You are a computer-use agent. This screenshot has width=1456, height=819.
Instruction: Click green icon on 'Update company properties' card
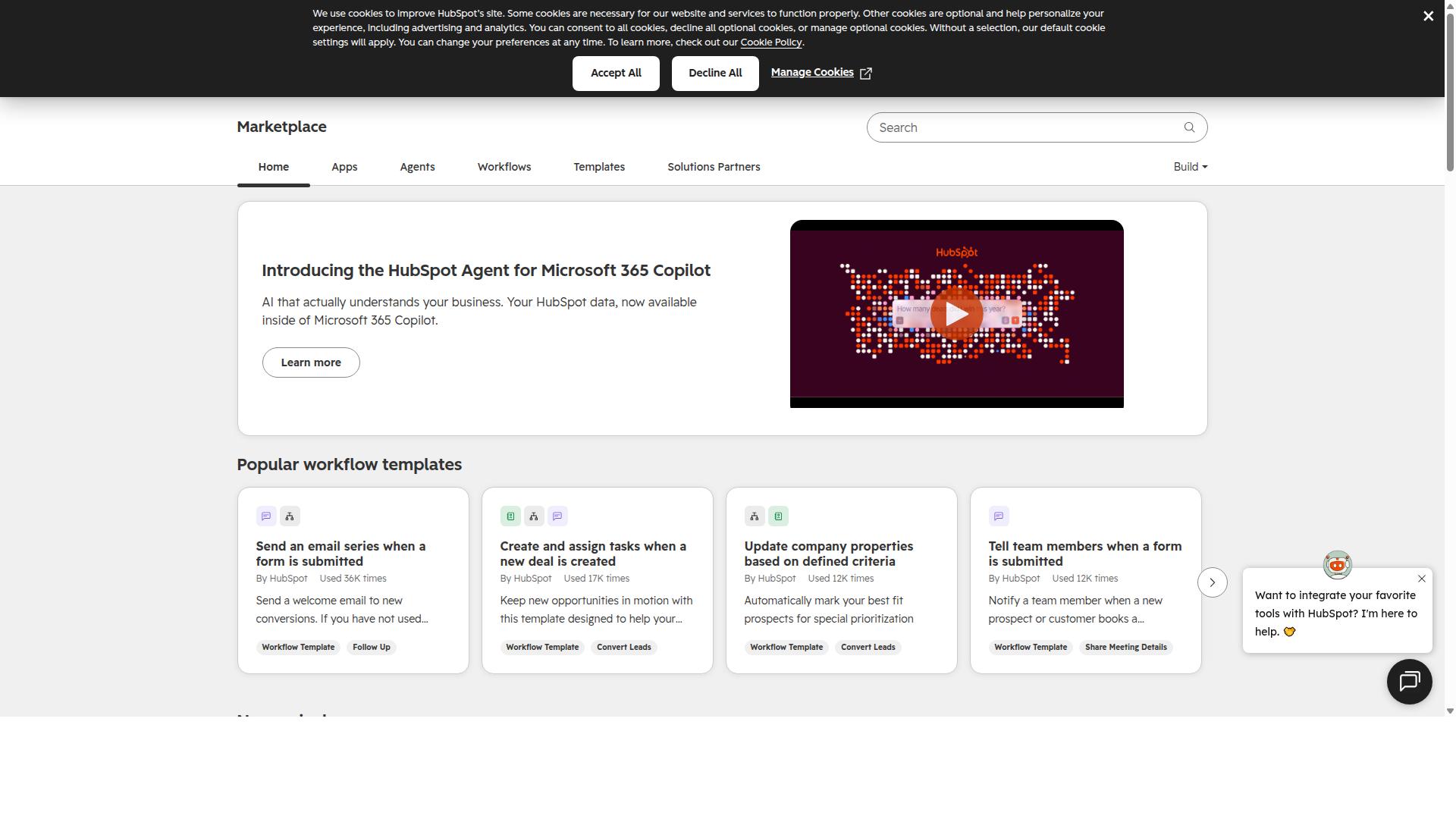tap(778, 516)
